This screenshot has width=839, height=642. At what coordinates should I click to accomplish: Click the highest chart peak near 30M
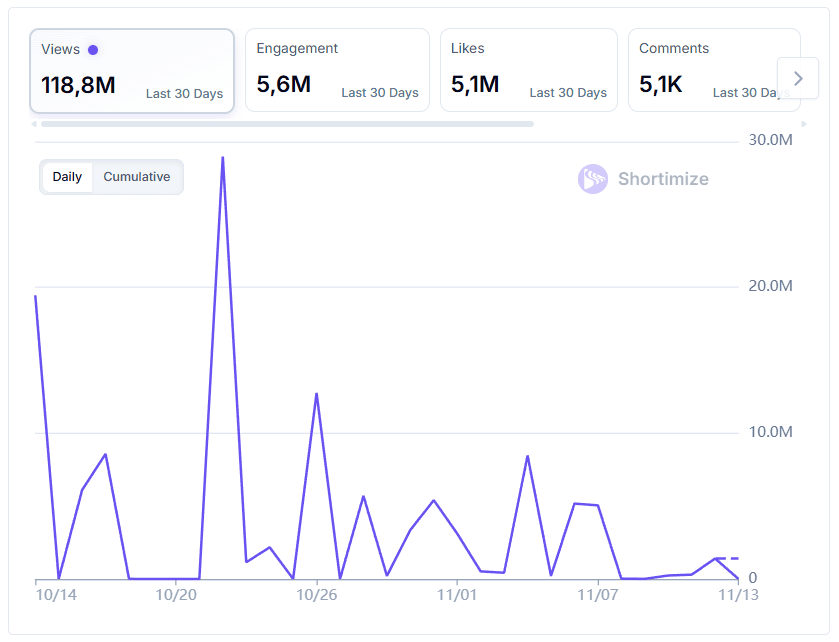click(222, 158)
